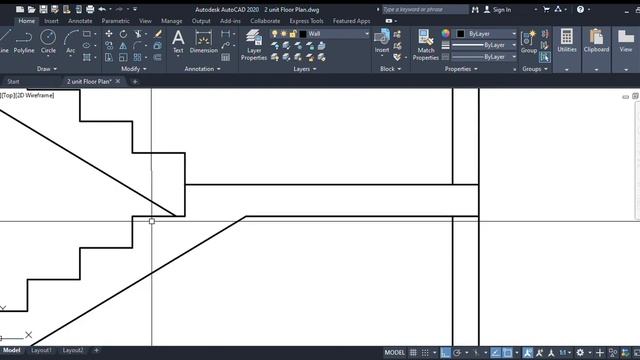Click the Trim tool icon
This screenshot has width=640, height=360.
(138, 34)
